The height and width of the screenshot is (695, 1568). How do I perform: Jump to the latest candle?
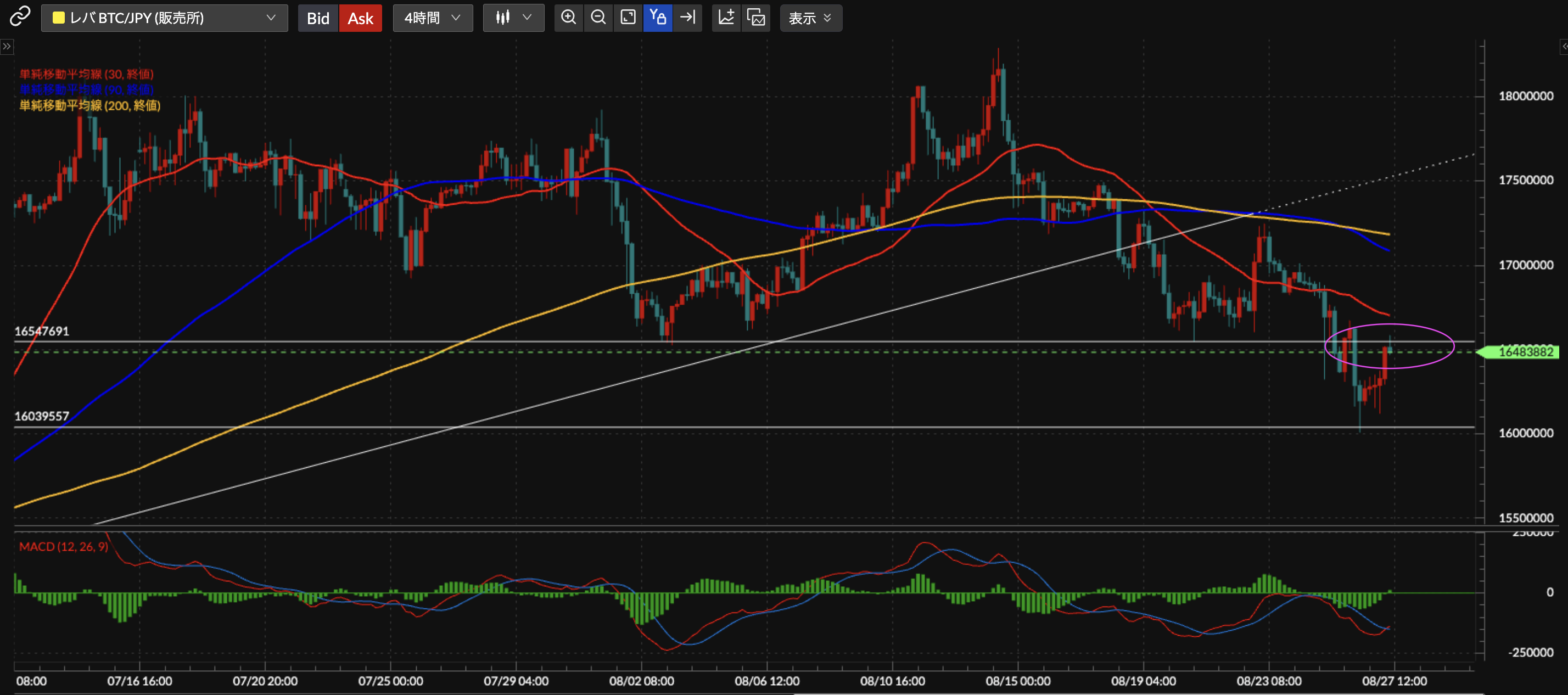click(x=688, y=18)
